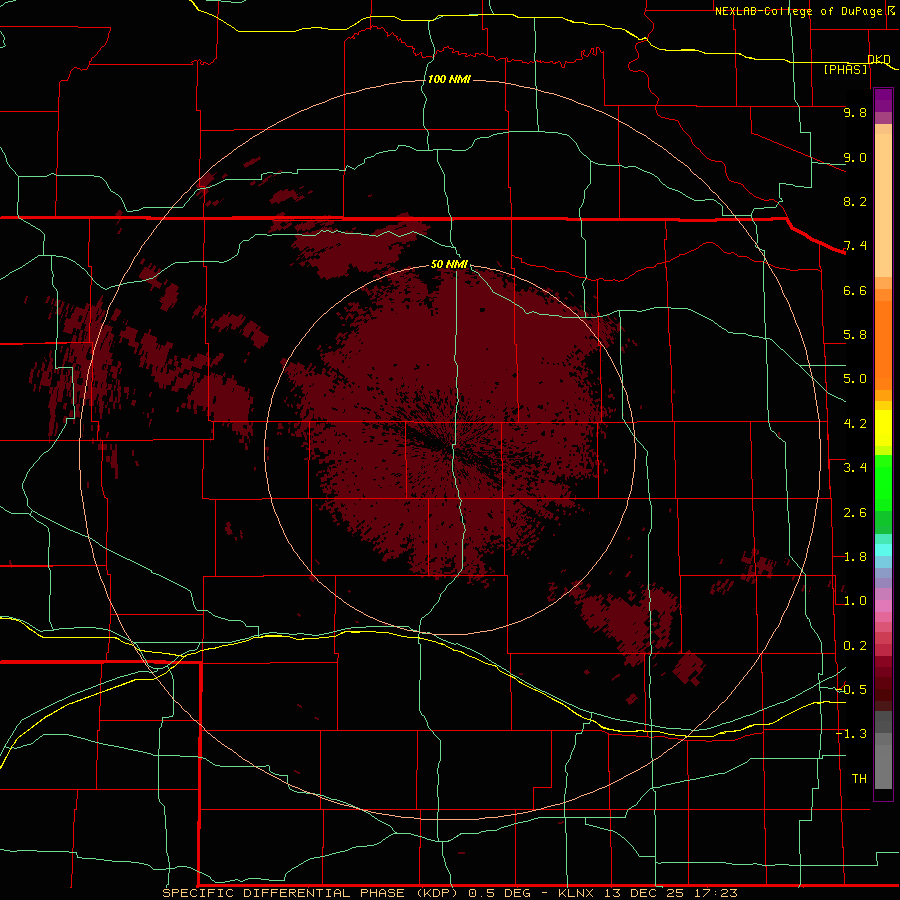This screenshot has height=900, width=900.
Task: Click the NEXLAB-College of DuPage credit text
Action: (798, 11)
